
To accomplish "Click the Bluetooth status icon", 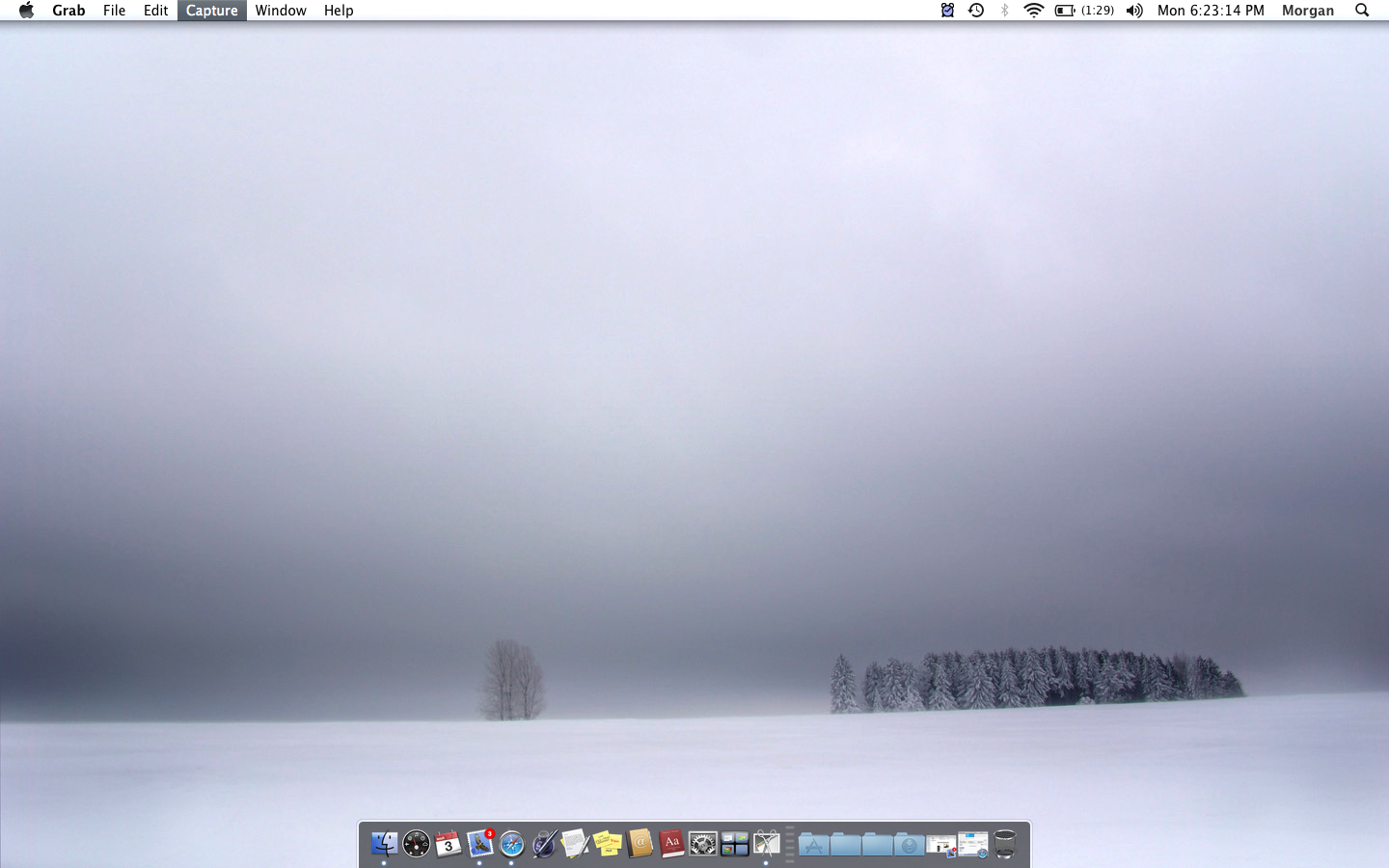I will click(x=1004, y=11).
